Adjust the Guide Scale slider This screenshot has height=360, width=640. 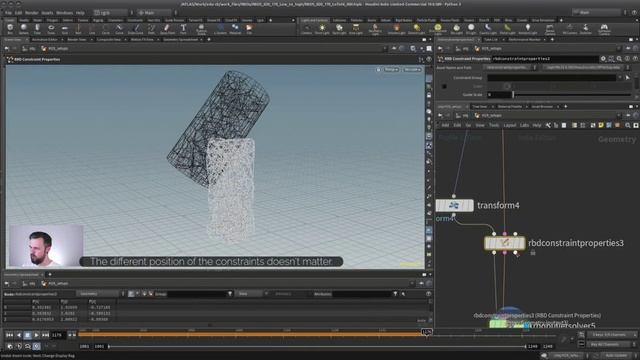tap(571, 95)
